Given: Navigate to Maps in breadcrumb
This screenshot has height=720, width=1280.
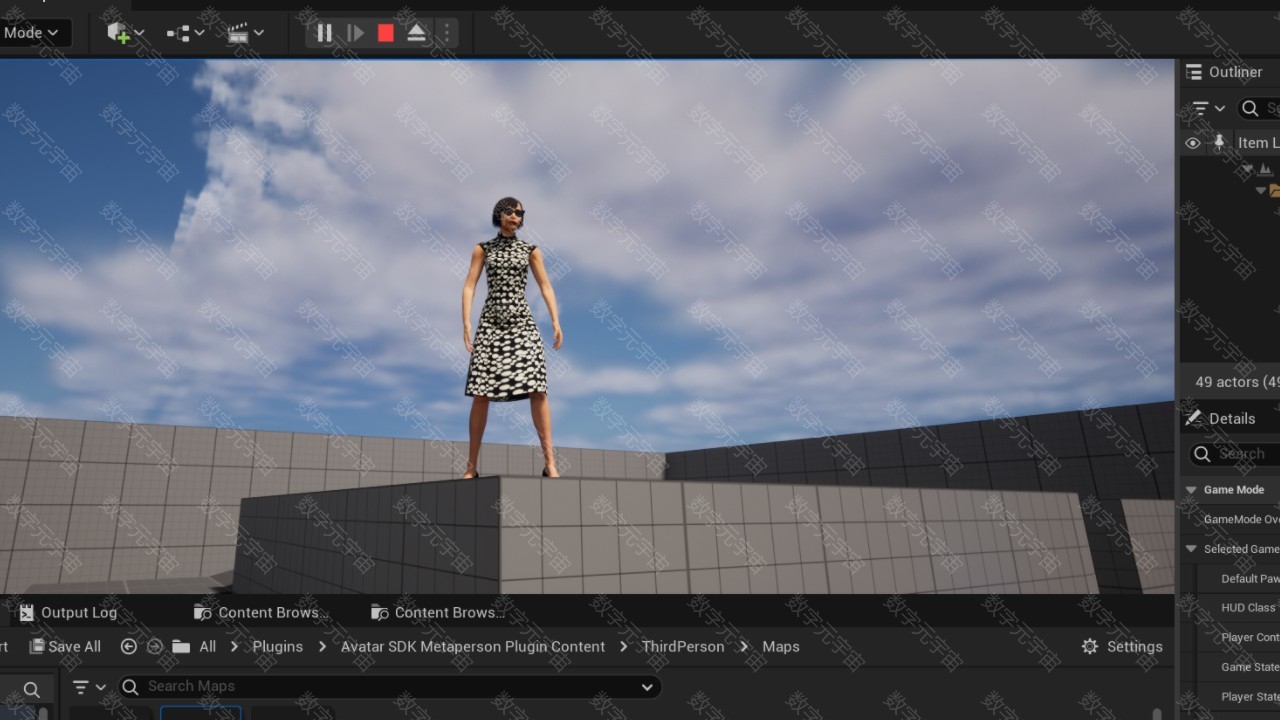Looking at the screenshot, I should 781,647.
